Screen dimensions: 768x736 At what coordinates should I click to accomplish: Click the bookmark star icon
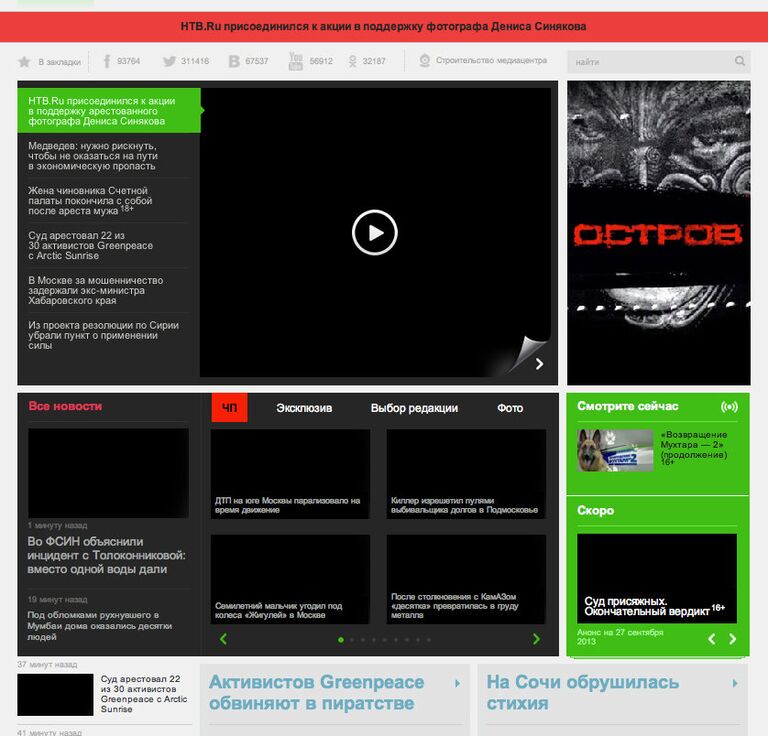tap(25, 62)
